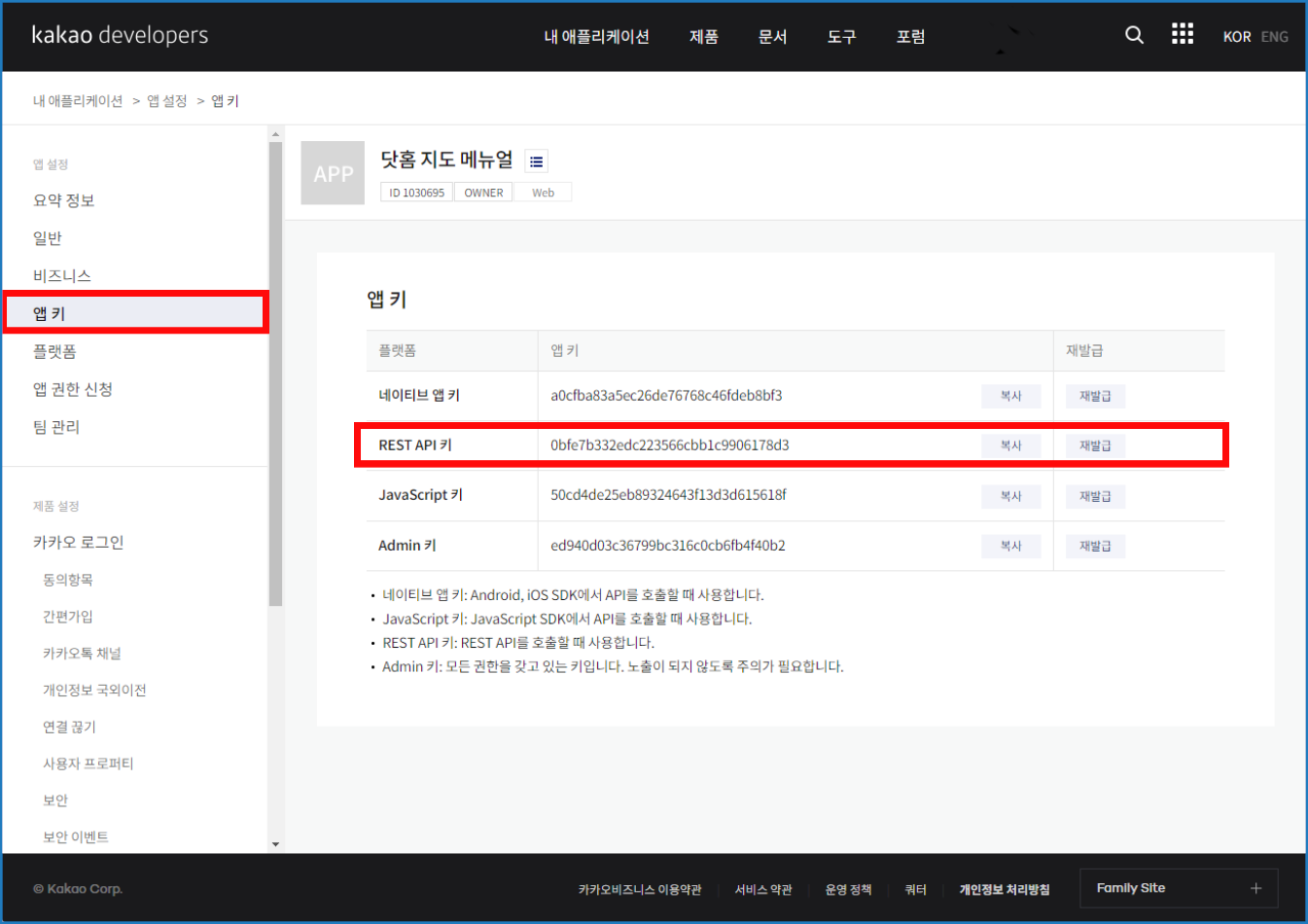Click the kakao developers logo
The image size is (1308, 924).
[120, 35]
